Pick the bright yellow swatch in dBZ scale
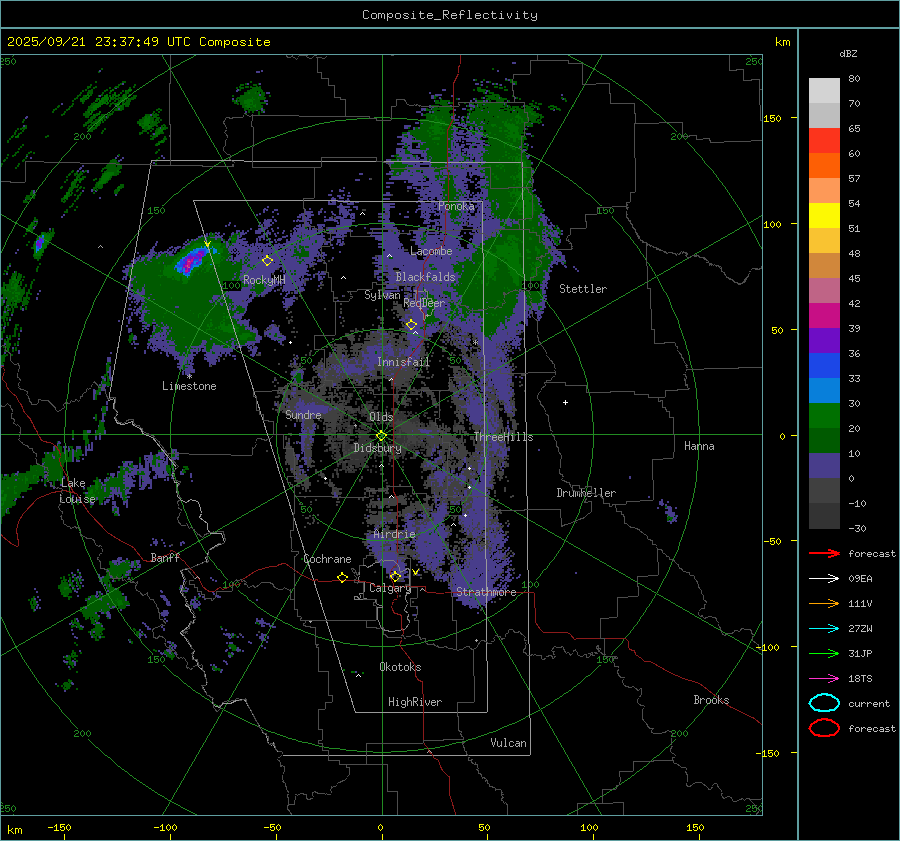This screenshot has width=900, height=841. point(824,216)
